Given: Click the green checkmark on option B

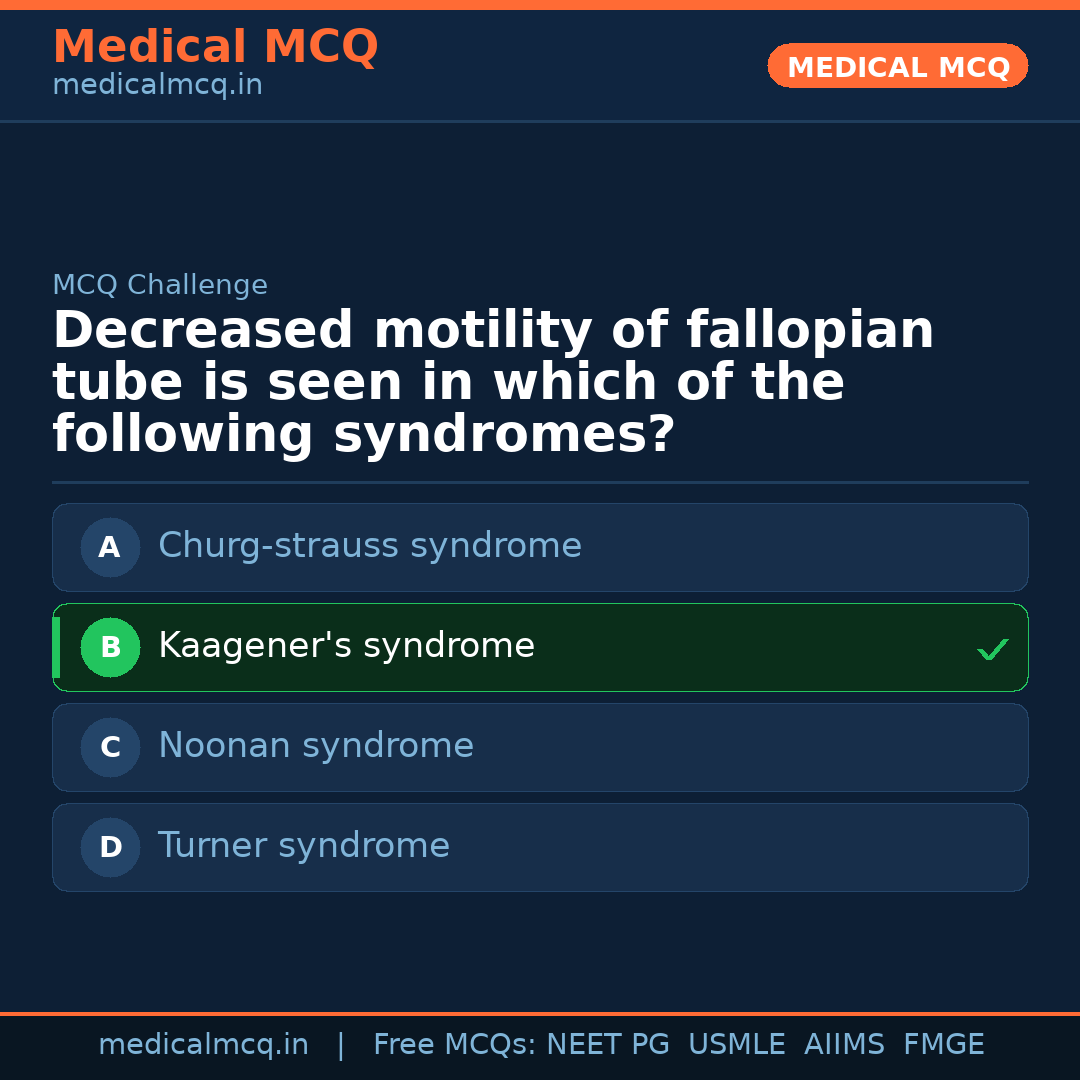Looking at the screenshot, I should tap(992, 649).
